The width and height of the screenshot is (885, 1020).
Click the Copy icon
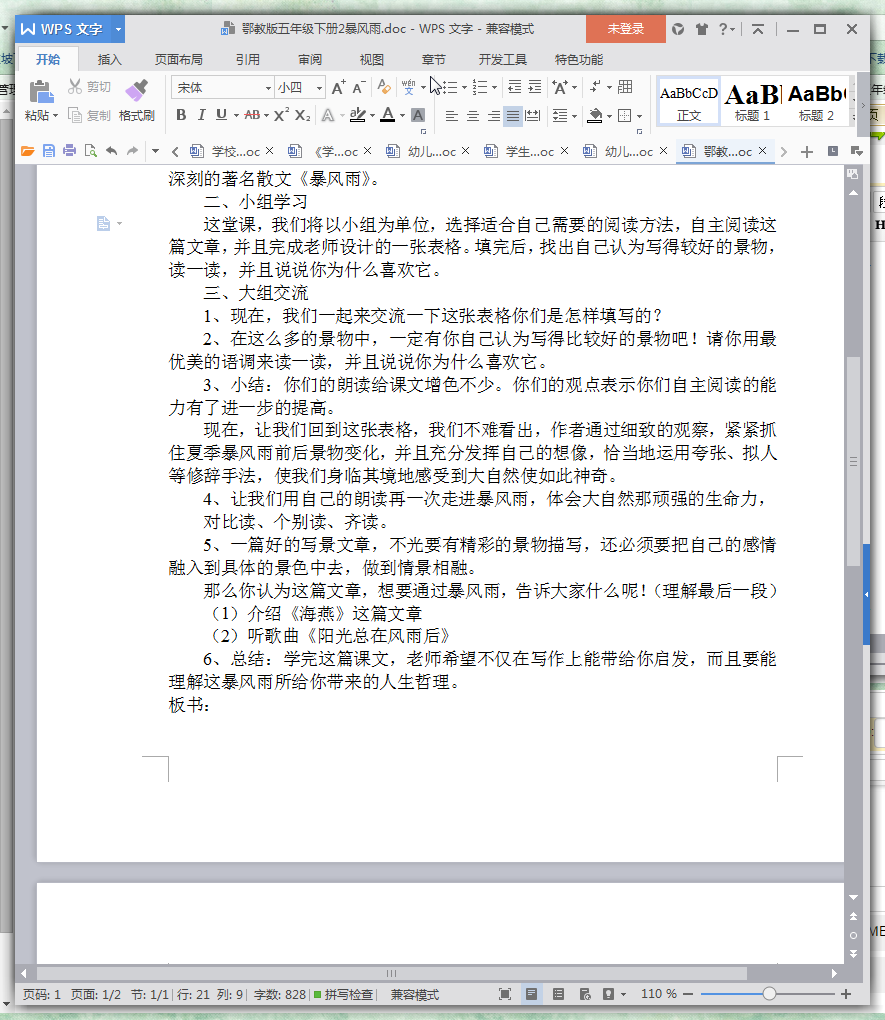[x=75, y=115]
